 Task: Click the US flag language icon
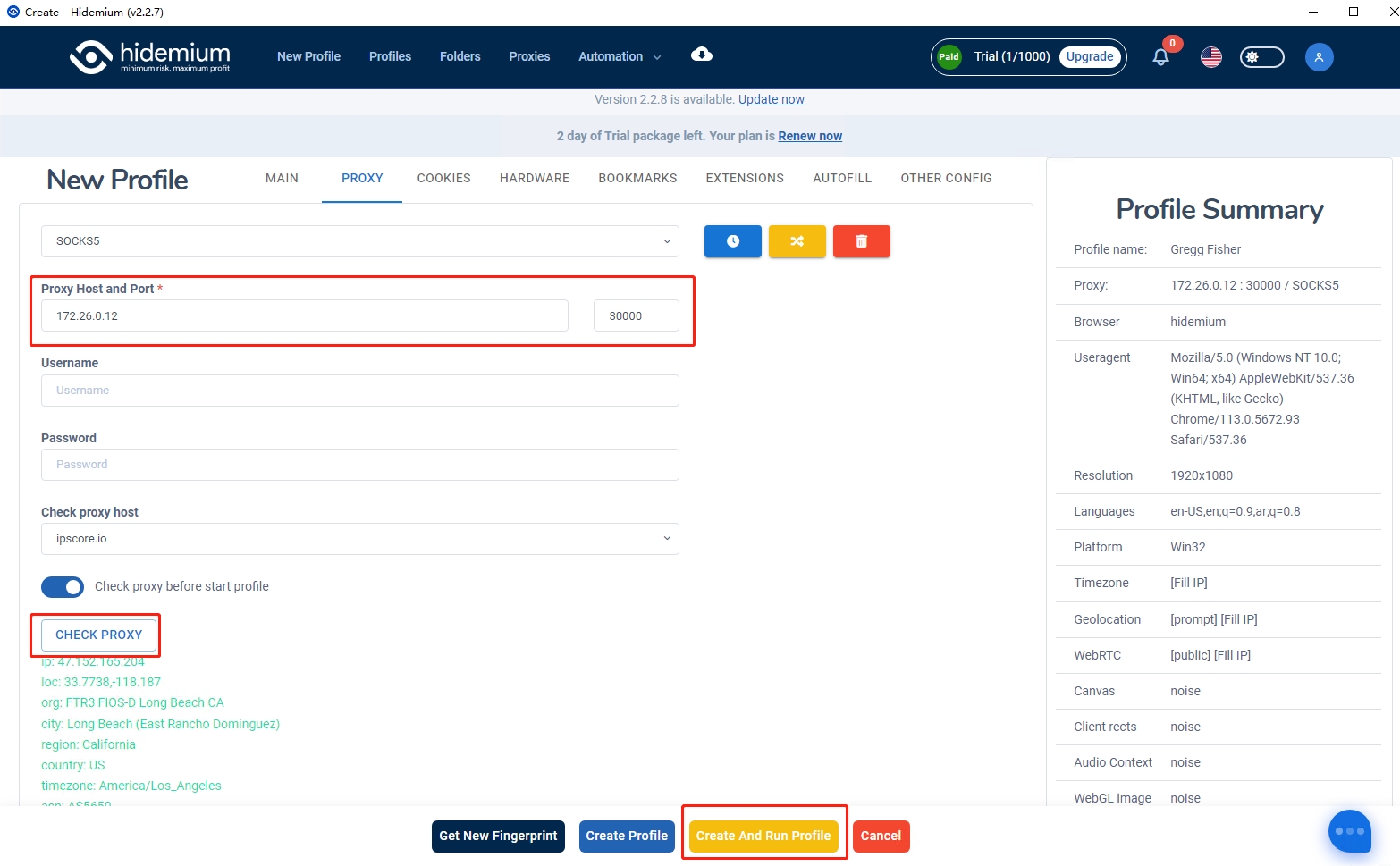pos(1211,57)
